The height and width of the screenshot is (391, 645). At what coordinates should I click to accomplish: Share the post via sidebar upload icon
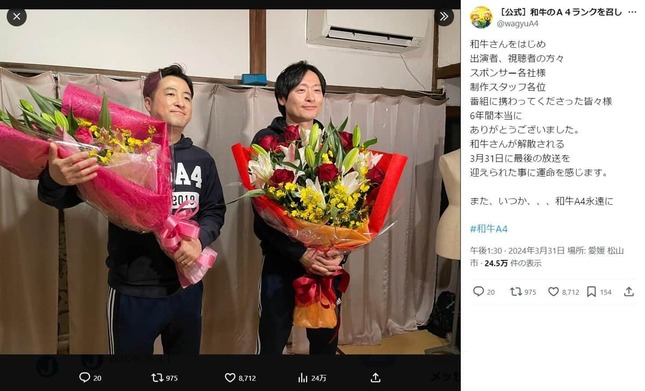click(629, 292)
